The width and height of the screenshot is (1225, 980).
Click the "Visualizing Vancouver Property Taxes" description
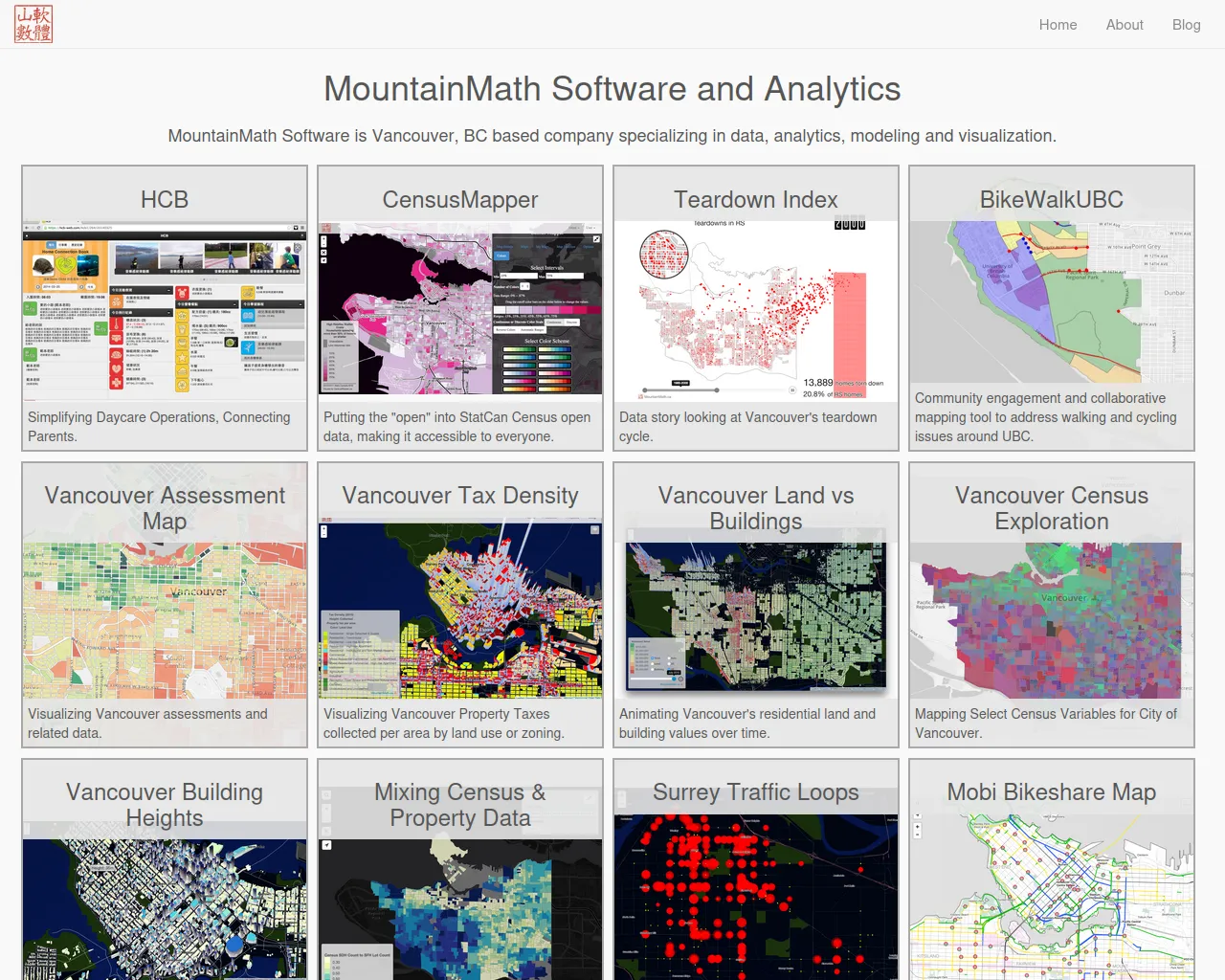[x=444, y=724]
